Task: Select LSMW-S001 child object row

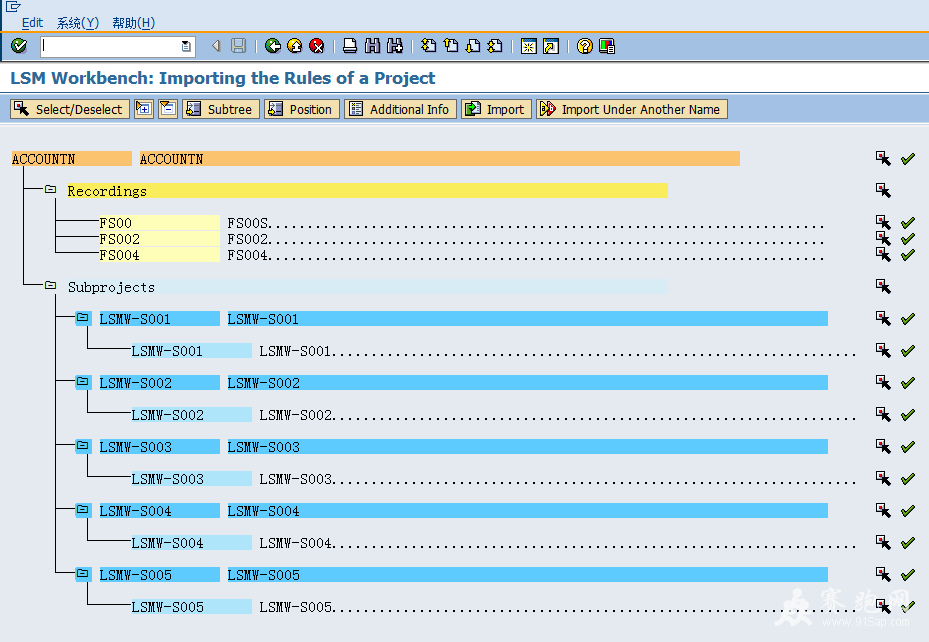Action: [191, 351]
